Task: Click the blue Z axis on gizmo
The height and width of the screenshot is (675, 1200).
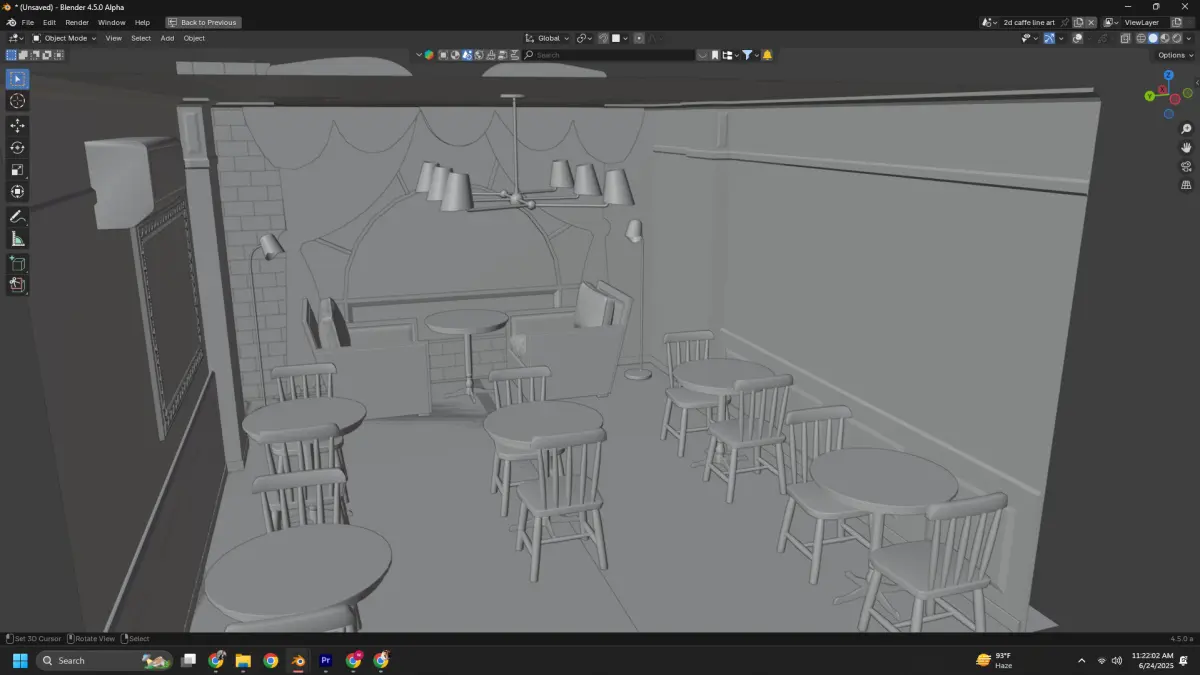Action: click(1169, 75)
